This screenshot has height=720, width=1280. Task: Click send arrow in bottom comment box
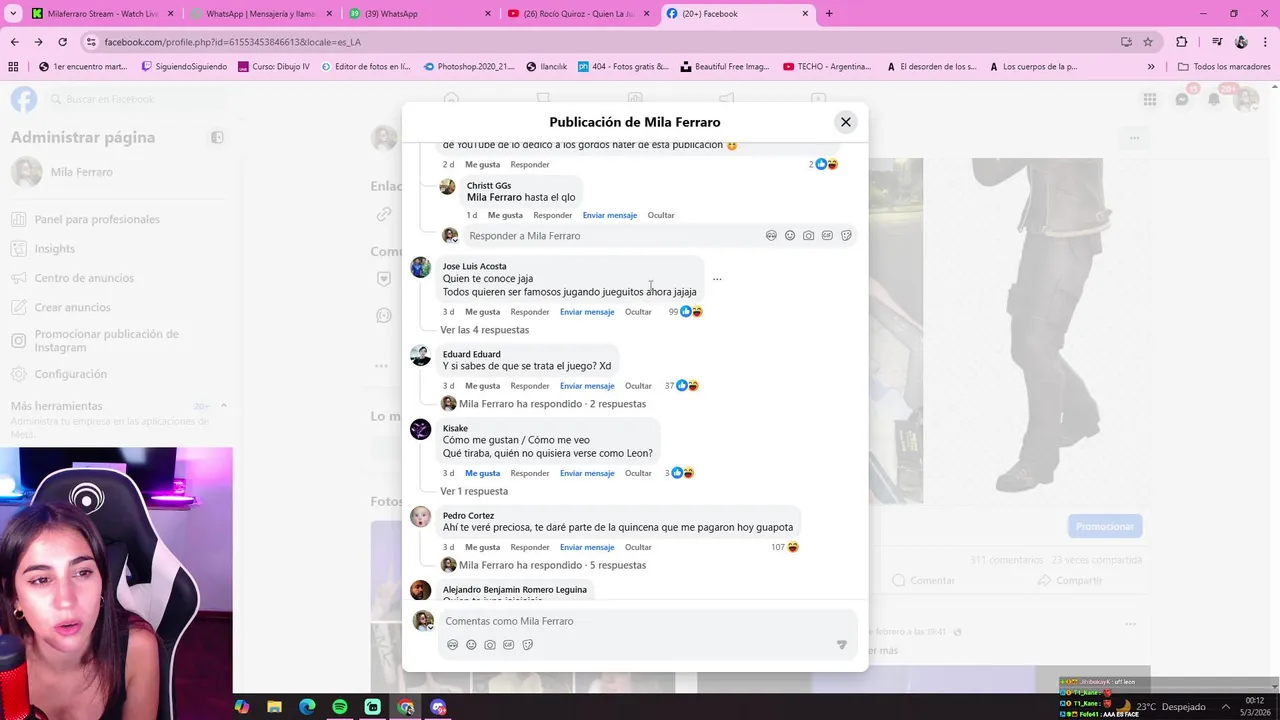841,645
